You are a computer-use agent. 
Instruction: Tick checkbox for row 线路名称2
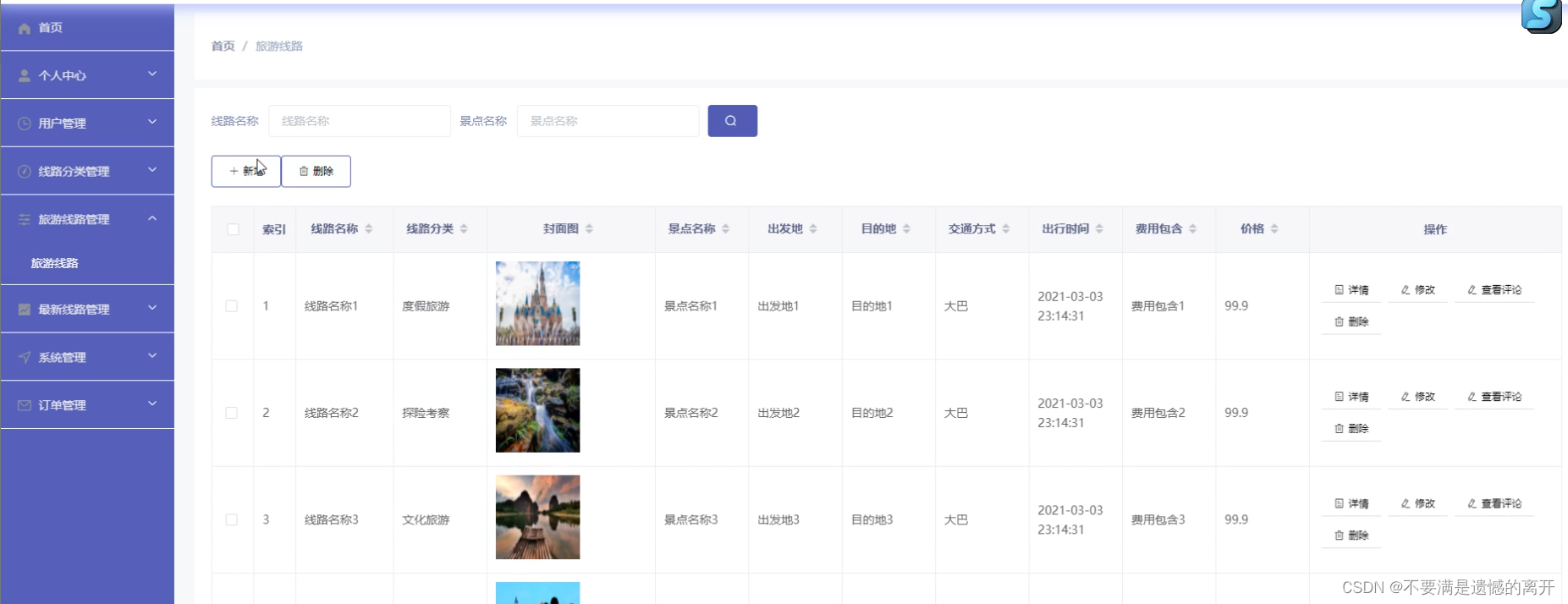(x=231, y=413)
